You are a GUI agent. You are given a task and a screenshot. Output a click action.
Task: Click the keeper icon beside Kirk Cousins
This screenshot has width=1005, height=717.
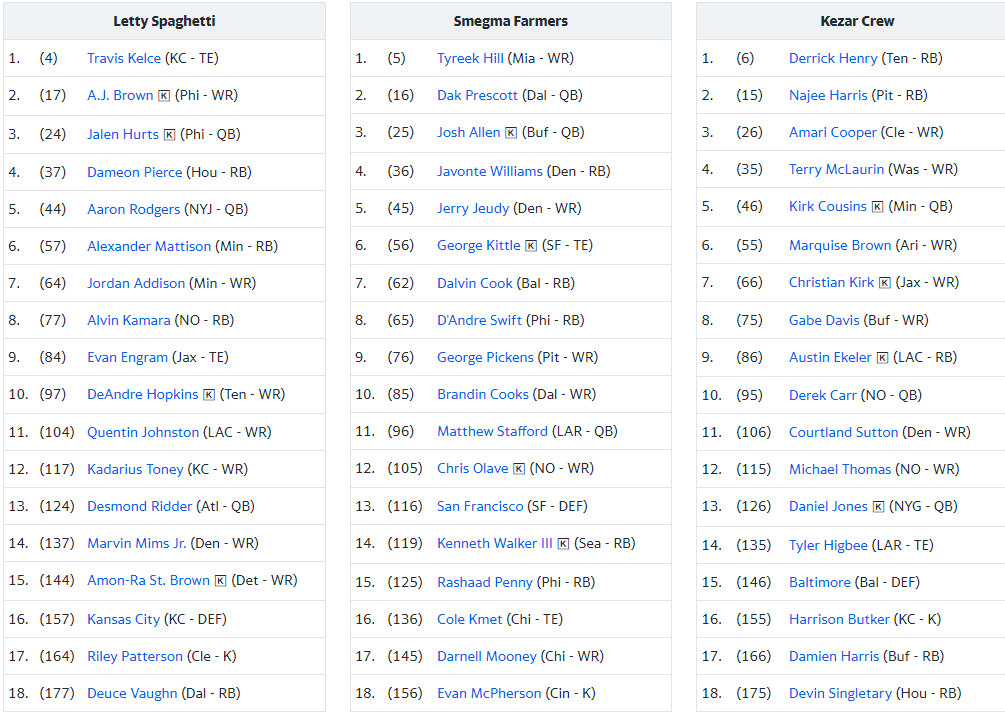[x=877, y=207]
